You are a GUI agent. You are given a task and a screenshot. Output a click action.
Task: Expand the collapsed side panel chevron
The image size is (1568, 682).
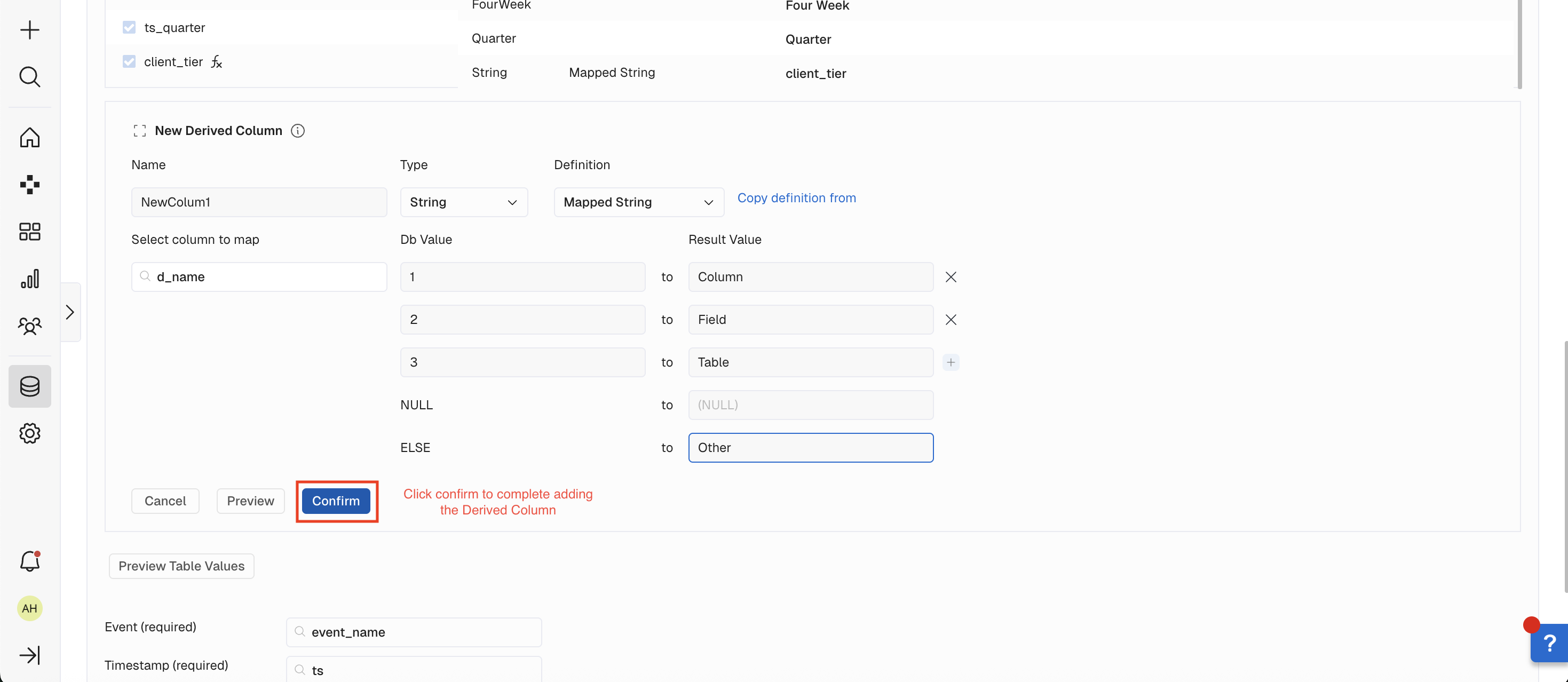[x=70, y=312]
